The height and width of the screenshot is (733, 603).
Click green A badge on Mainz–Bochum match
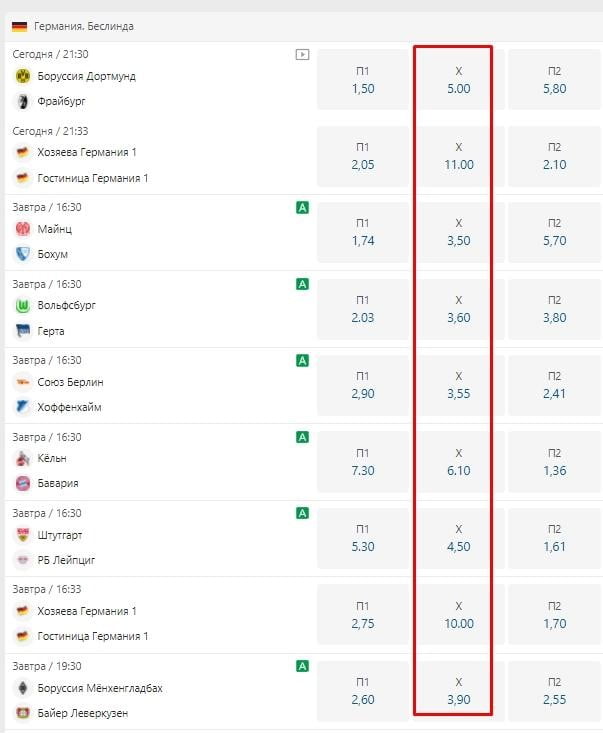[302, 208]
